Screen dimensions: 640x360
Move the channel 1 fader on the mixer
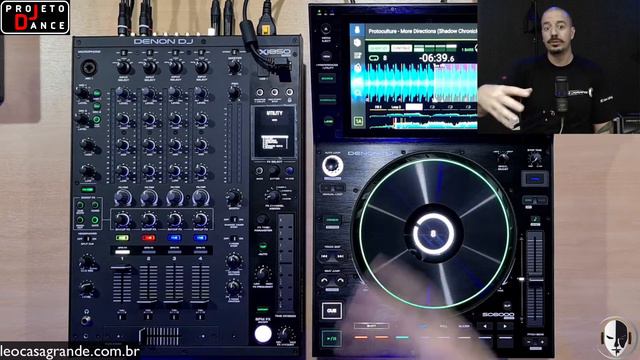click(x=122, y=284)
